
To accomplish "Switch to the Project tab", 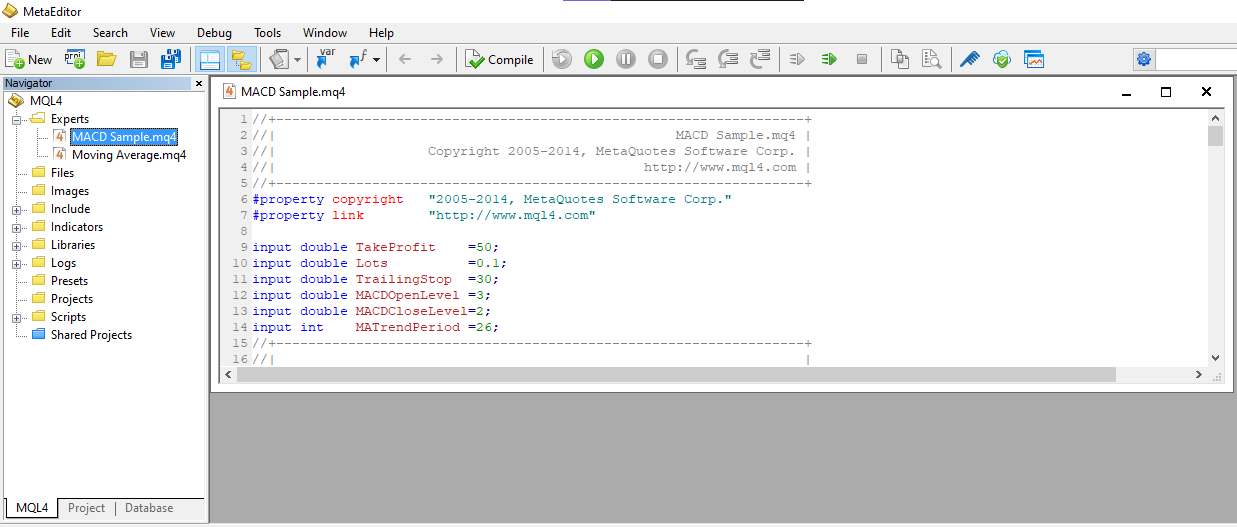I will pos(86,508).
